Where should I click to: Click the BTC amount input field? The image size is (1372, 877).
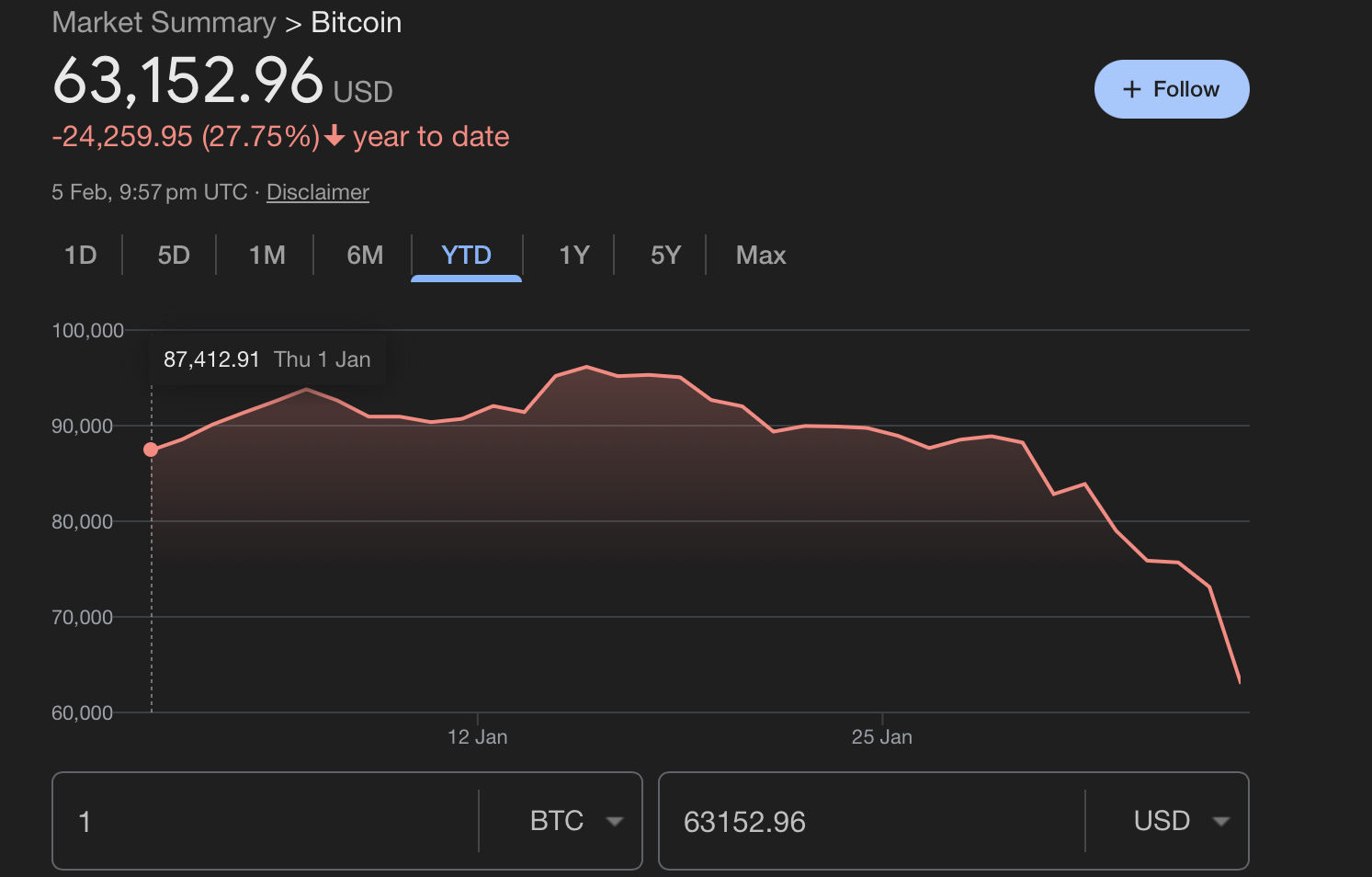(x=266, y=821)
